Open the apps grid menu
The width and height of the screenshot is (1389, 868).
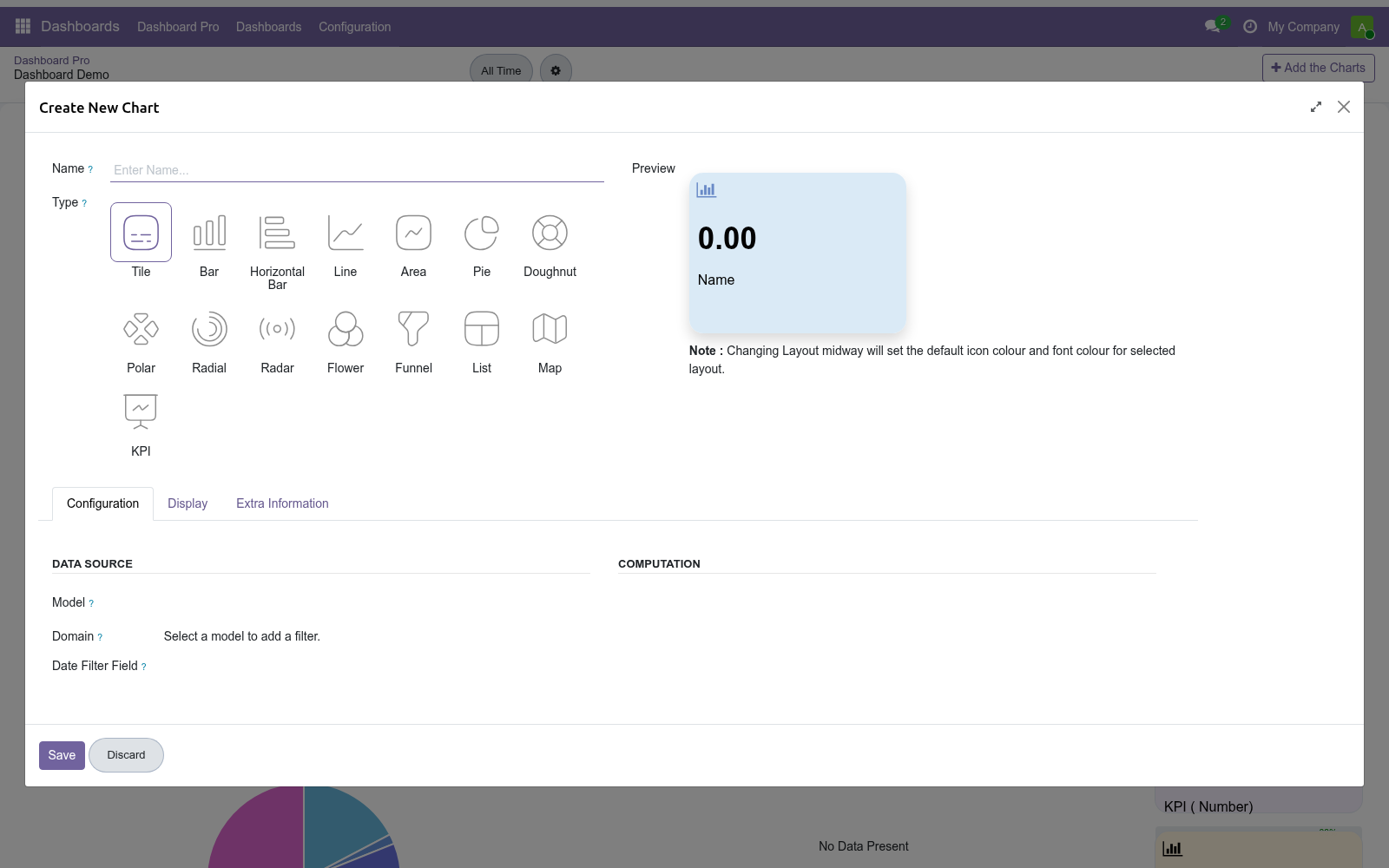(x=23, y=27)
